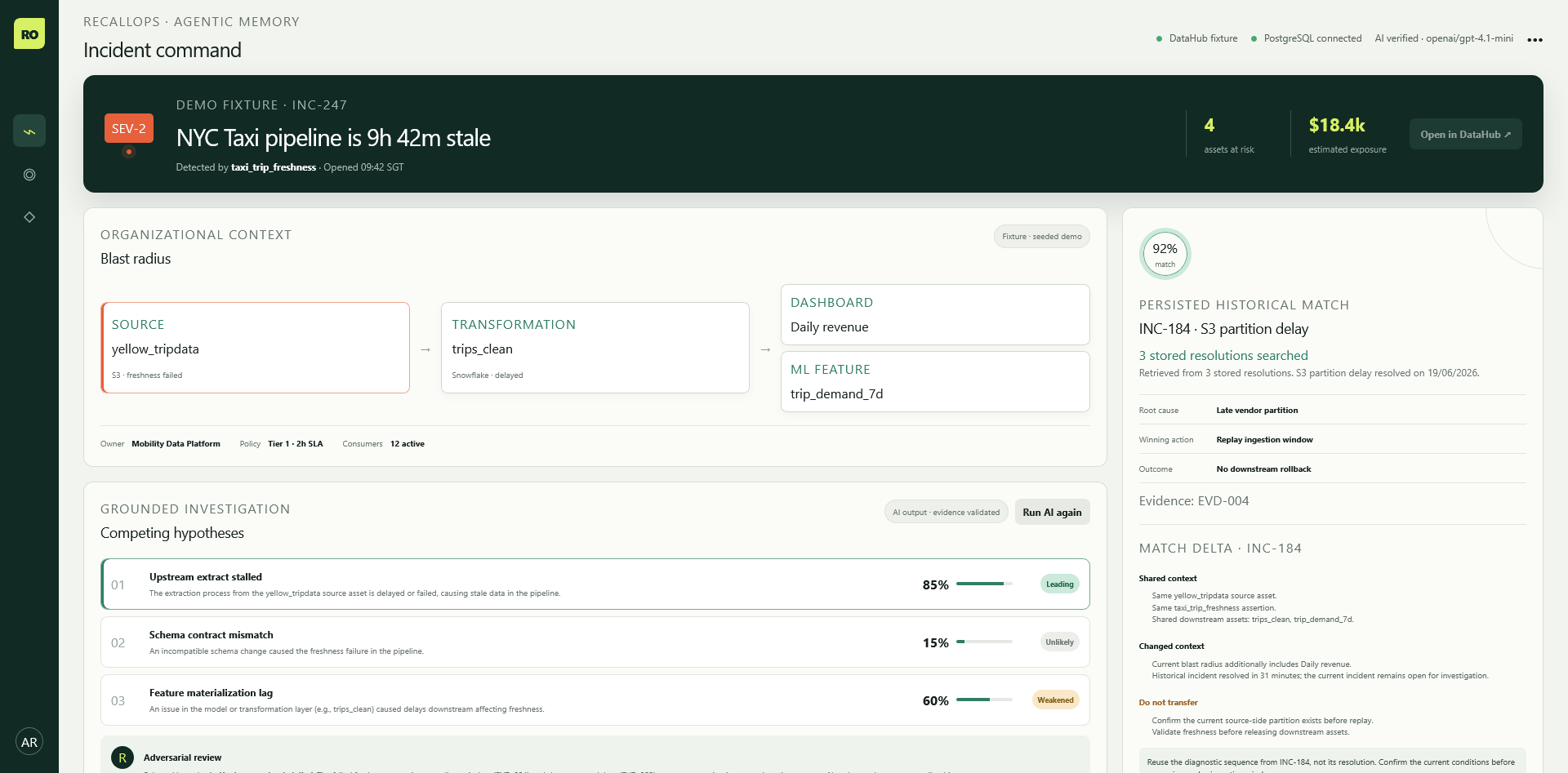Click the Do not transfer heading

coord(1168,703)
